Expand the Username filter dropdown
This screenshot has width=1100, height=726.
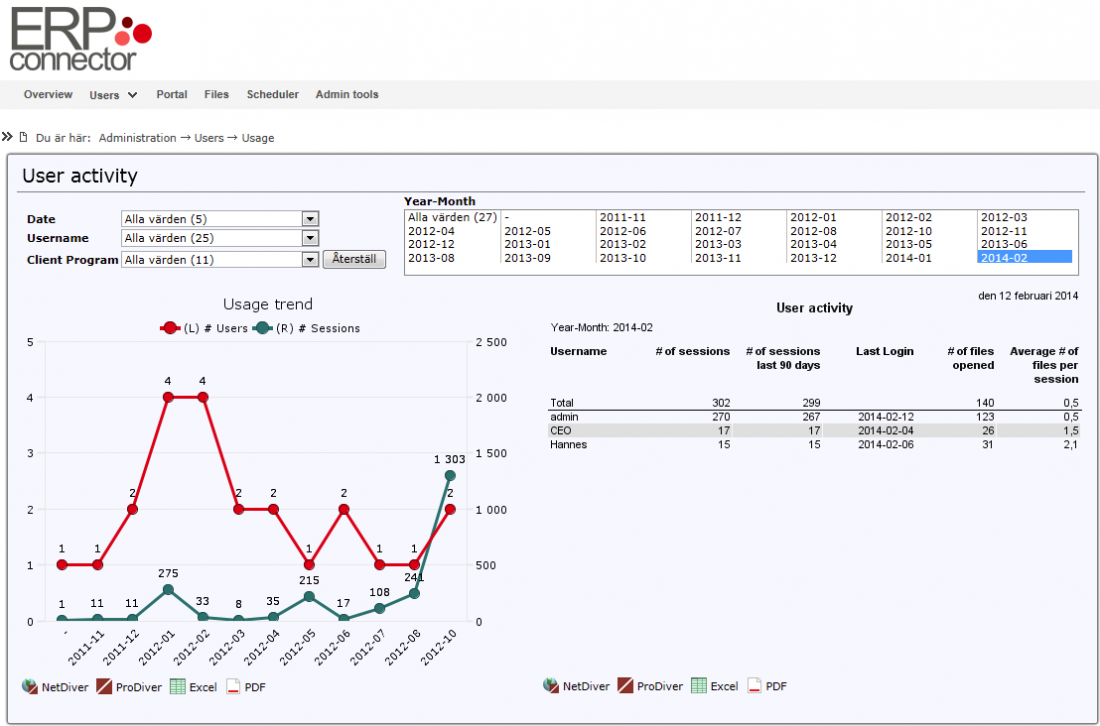[310, 239]
